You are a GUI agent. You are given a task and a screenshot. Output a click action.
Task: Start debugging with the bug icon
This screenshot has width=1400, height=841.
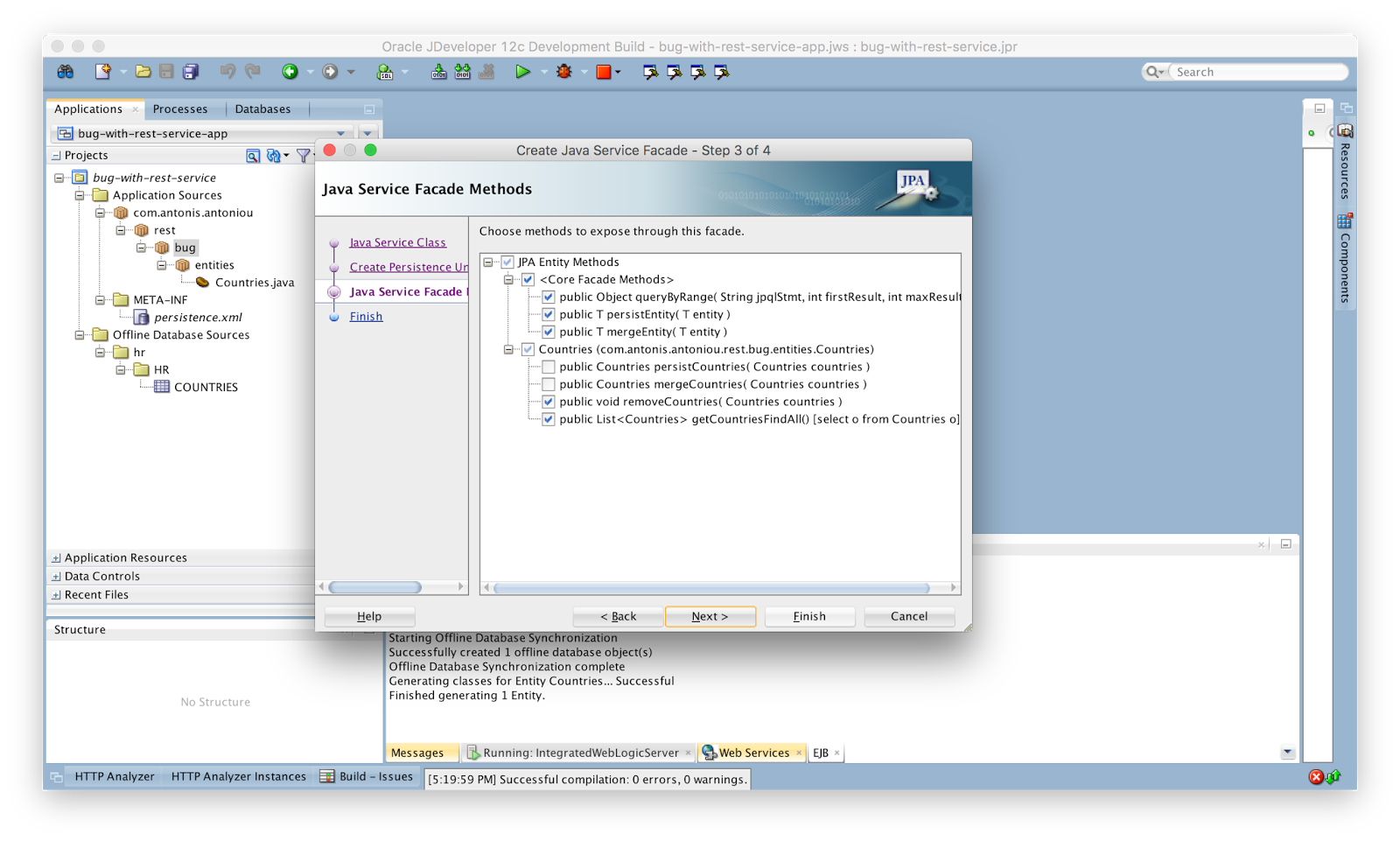pyautogui.click(x=564, y=72)
